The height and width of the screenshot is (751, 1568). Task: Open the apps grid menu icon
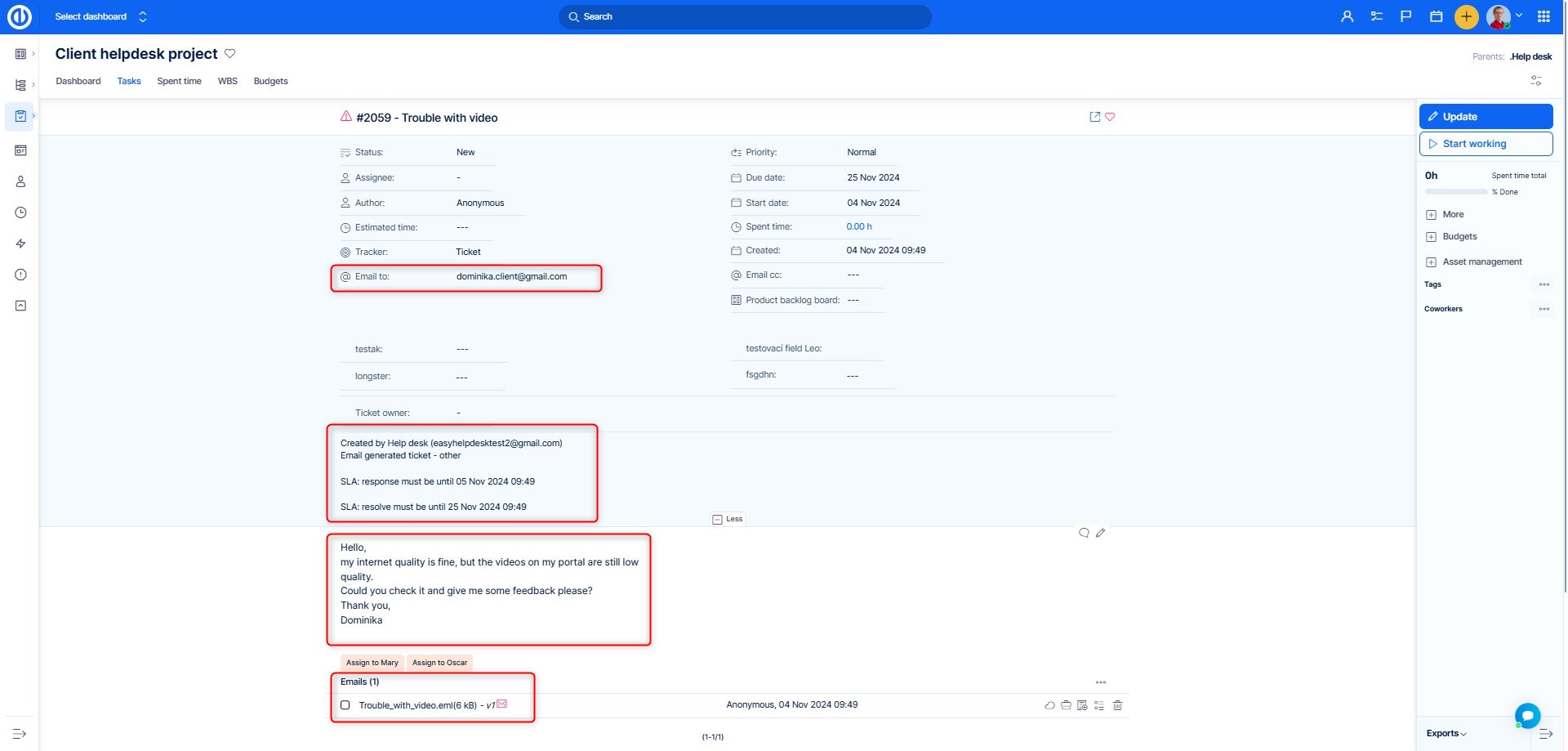pos(1543,16)
